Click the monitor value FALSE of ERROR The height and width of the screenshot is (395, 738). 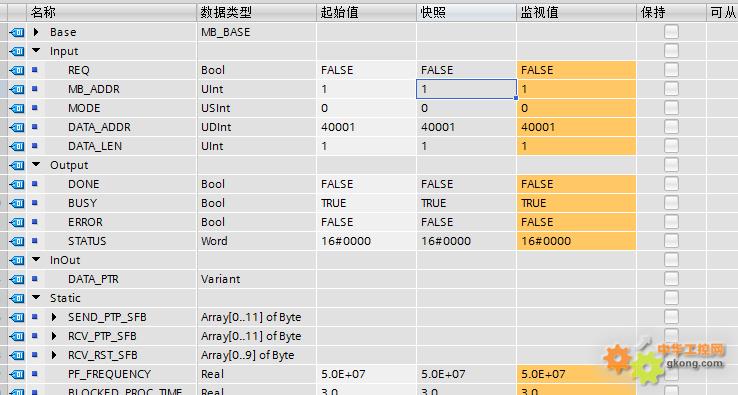(x=537, y=222)
